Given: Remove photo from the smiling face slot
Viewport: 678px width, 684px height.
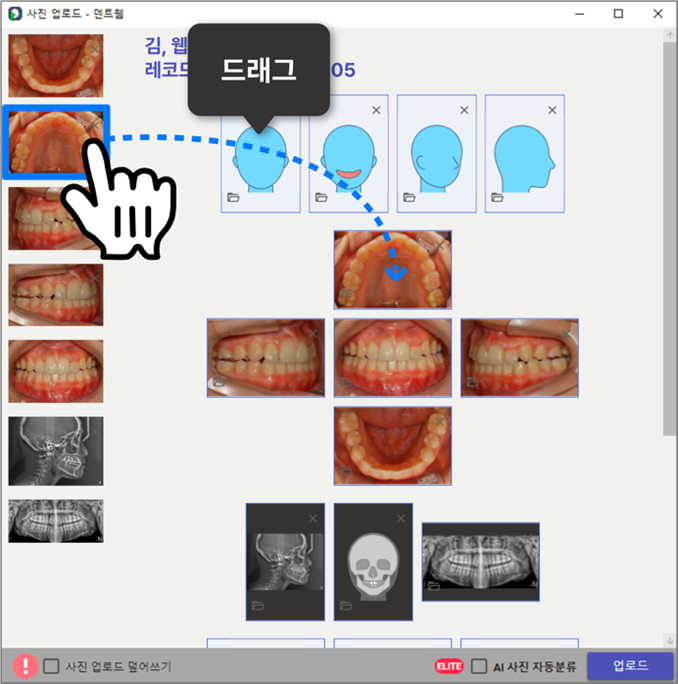Looking at the screenshot, I should 376,110.
